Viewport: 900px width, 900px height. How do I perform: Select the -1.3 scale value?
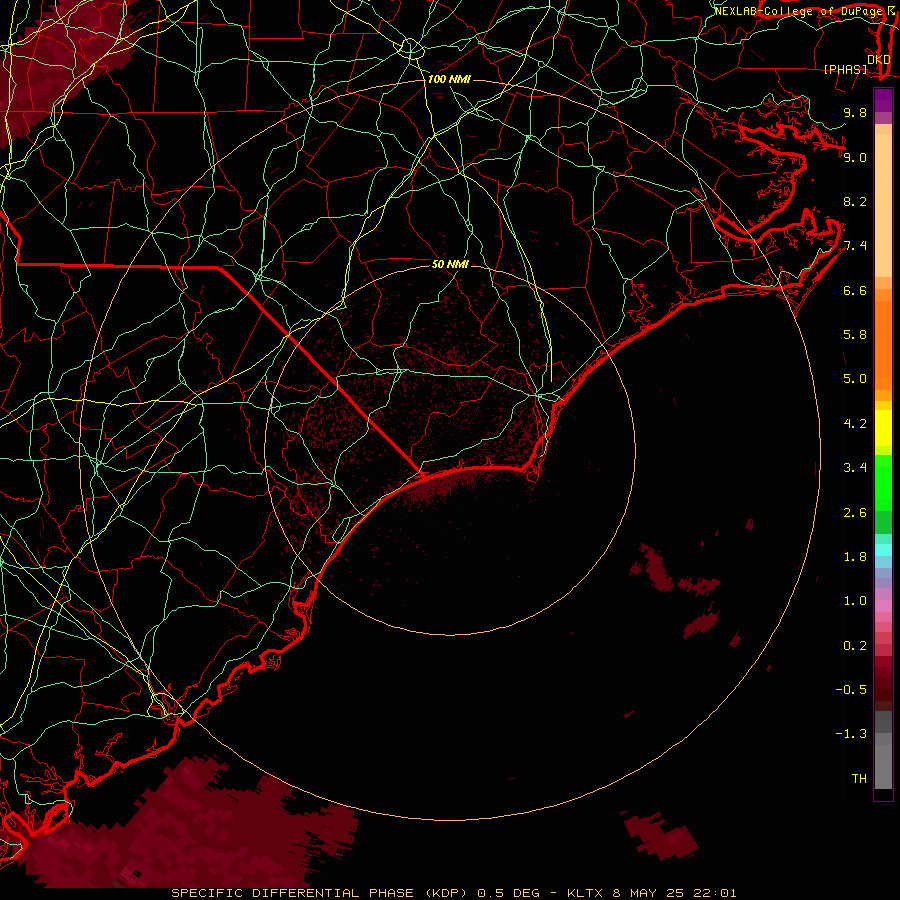[x=851, y=734]
